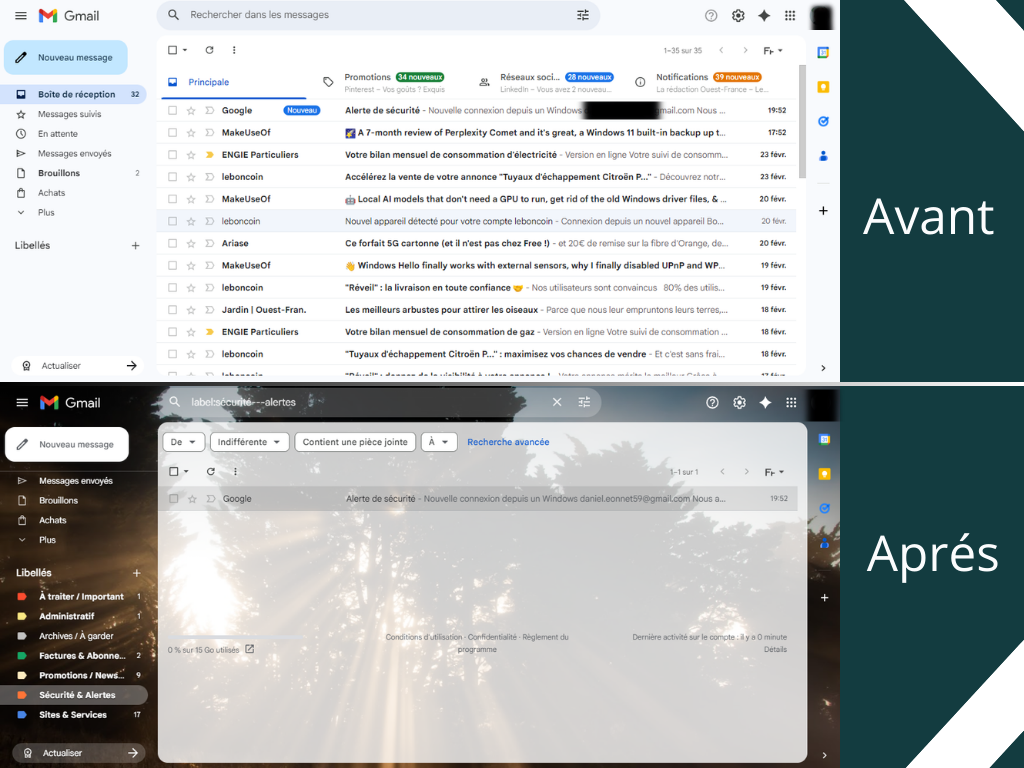1024x768 pixels.
Task: Open settings gear in top light Gmail
Action: click(738, 16)
